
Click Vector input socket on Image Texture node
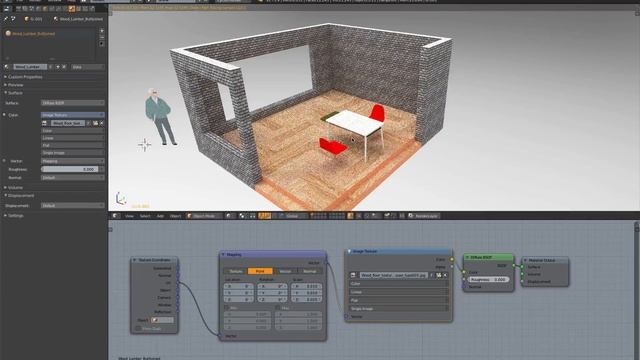(x=346, y=316)
